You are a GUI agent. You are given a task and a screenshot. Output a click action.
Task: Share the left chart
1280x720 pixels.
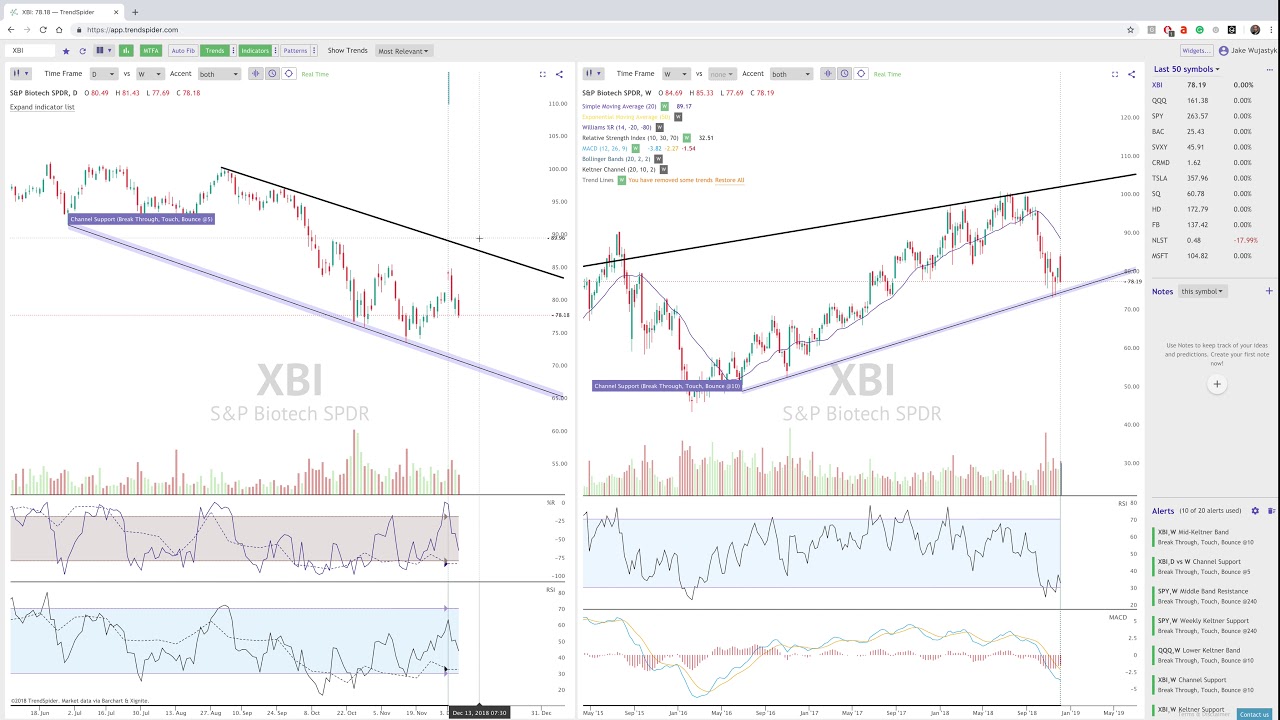coord(559,74)
